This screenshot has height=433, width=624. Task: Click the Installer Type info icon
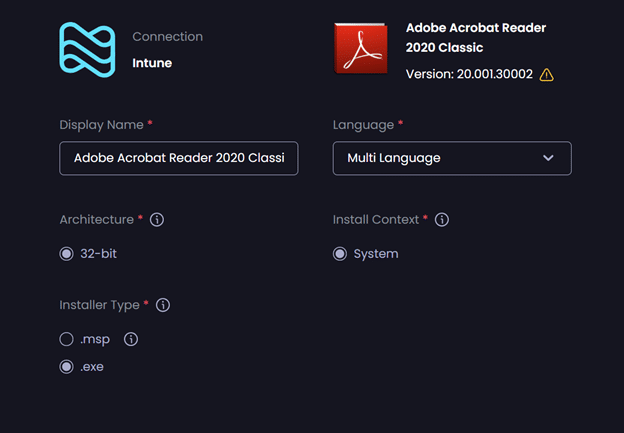coord(163,305)
